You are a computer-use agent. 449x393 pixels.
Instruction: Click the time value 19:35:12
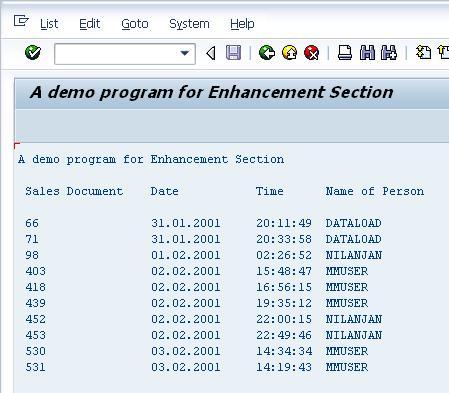click(284, 303)
